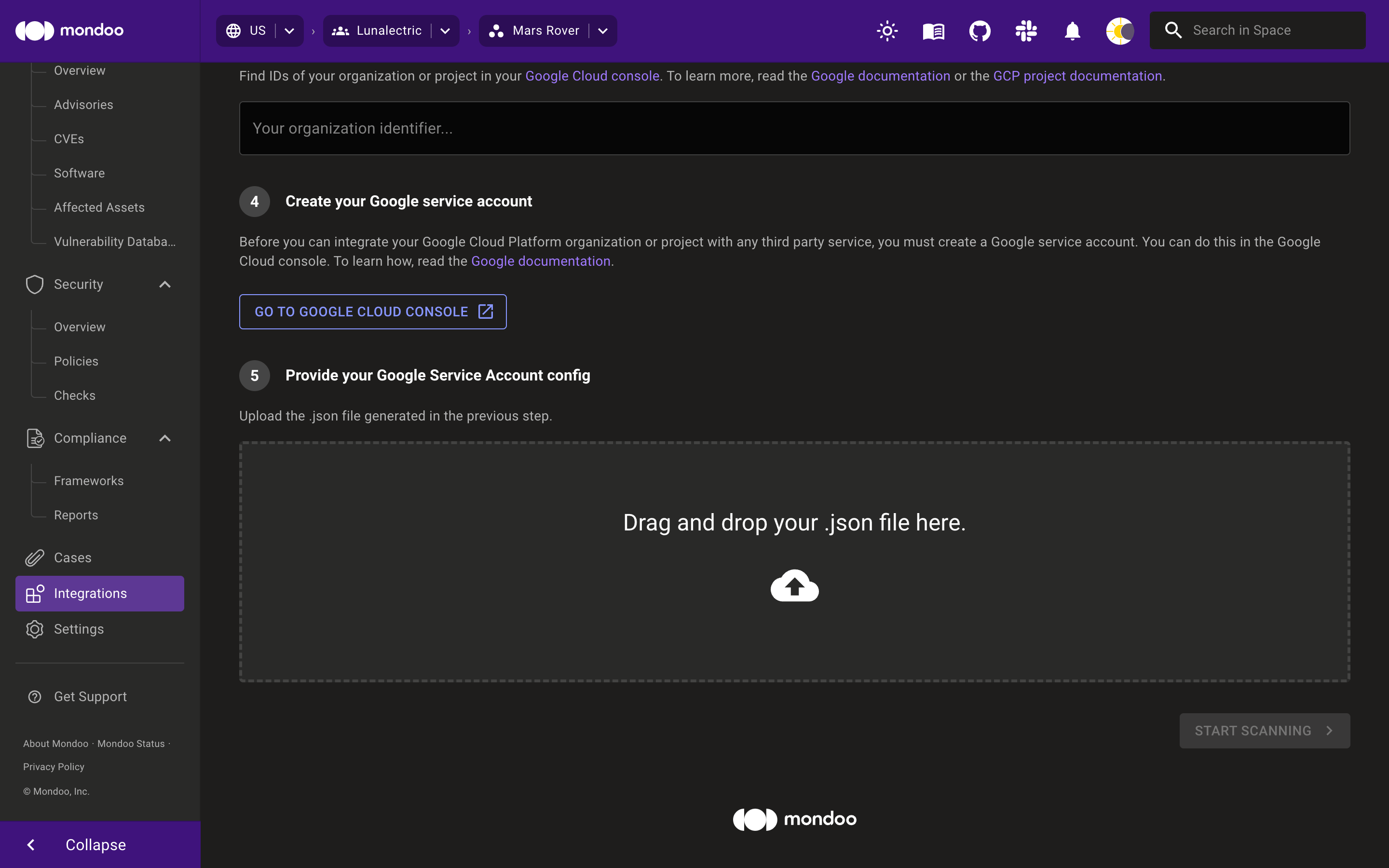Open the notifications bell icon
Image resolution: width=1389 pixels, height=868 pixels.
click(x=1073, y=30)
